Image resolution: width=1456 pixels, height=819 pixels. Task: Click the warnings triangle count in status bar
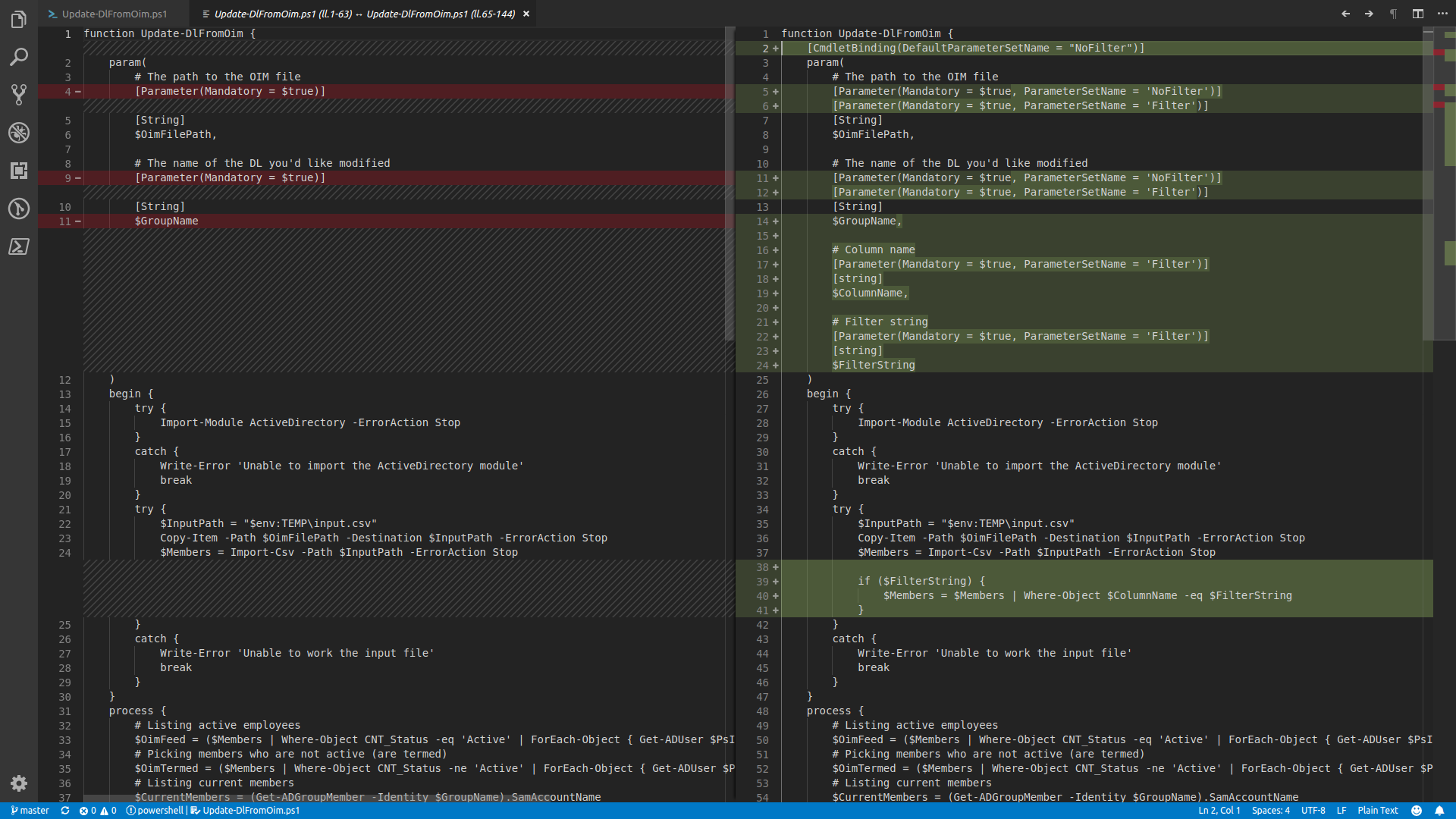coord(108,811)
